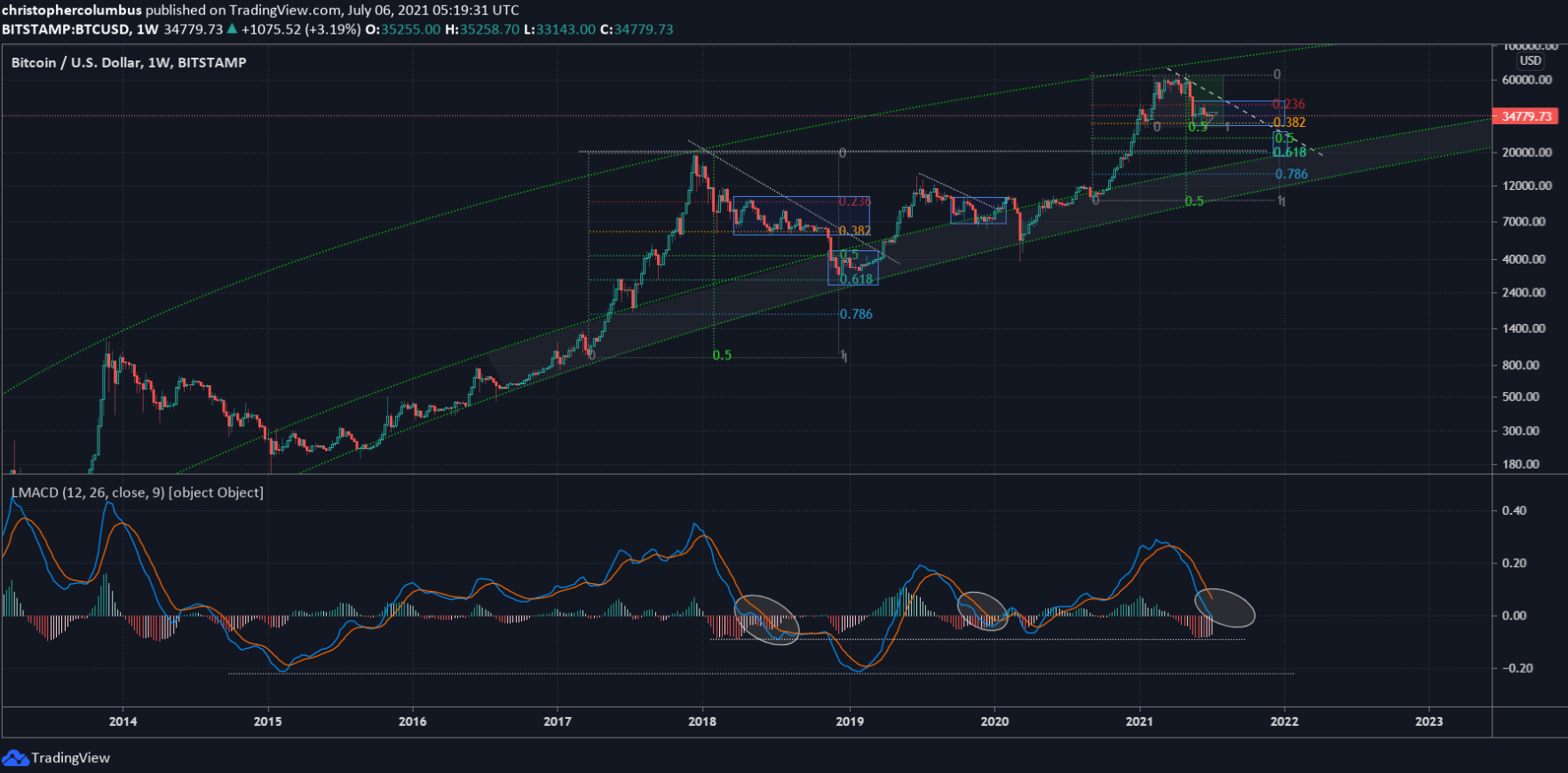Open the christophercolumbus author name
The height and width of the screenshot is (773, 1568).
pyautogui.click(x=71, y=10)
